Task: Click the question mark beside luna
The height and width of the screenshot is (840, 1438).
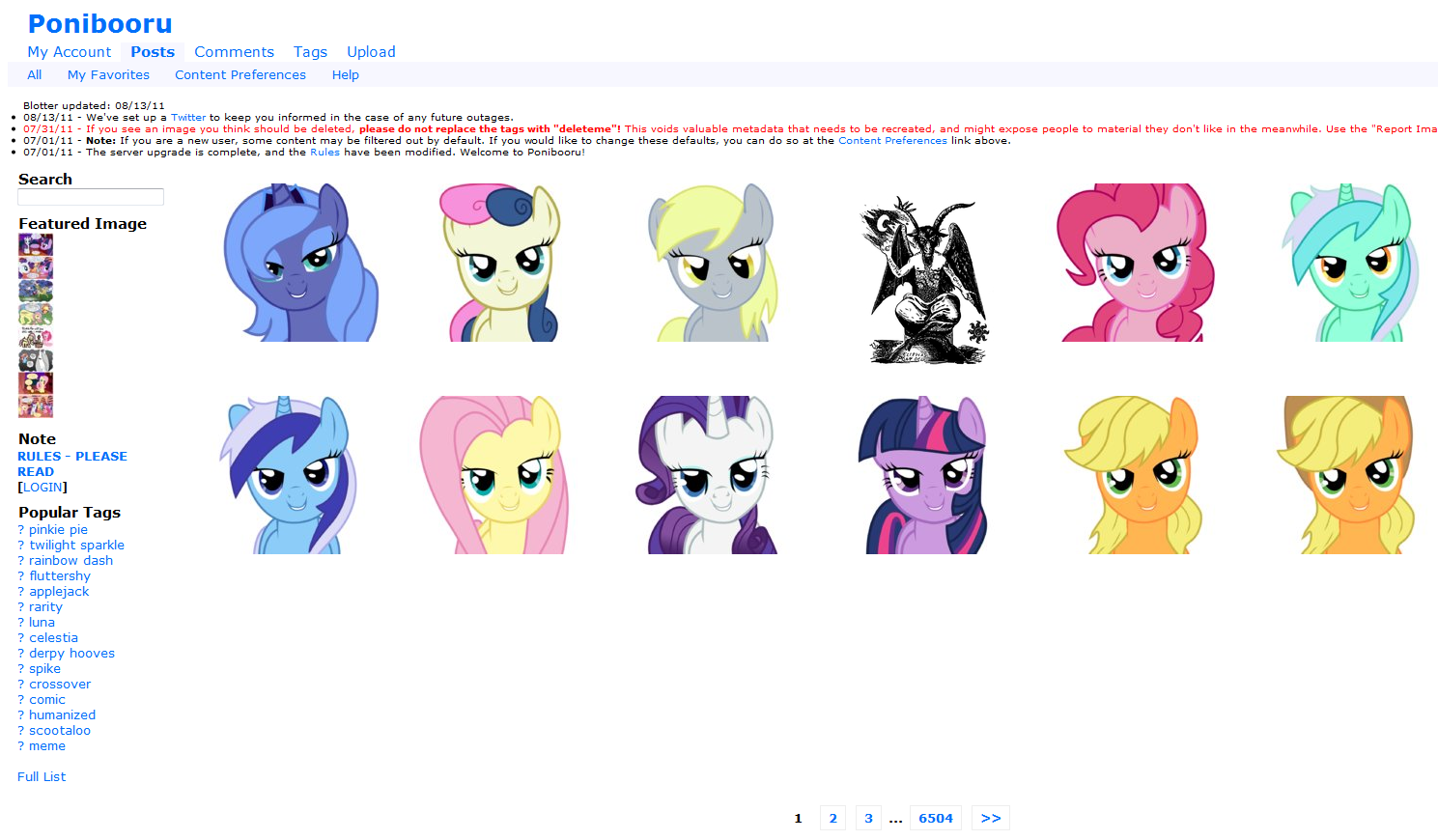Action: click(21, 623)
